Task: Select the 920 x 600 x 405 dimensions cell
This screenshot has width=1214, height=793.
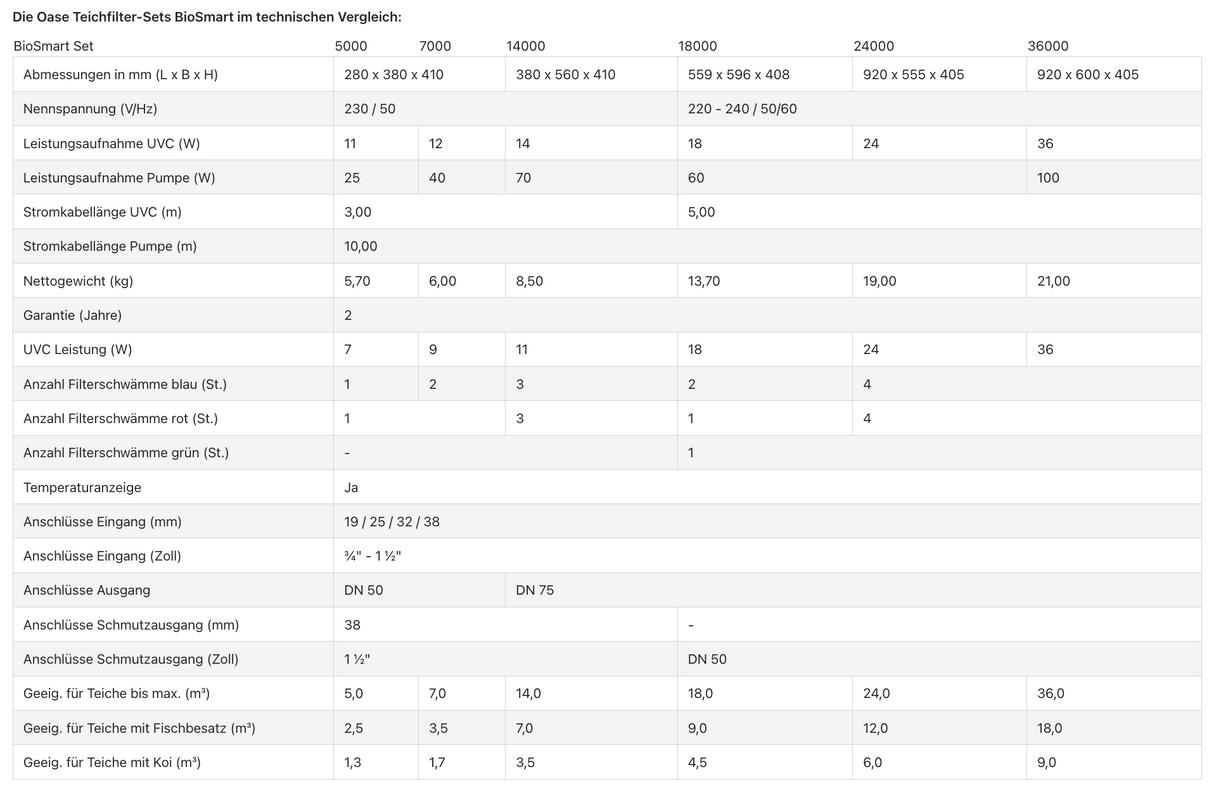Action: coord(1088,75)
